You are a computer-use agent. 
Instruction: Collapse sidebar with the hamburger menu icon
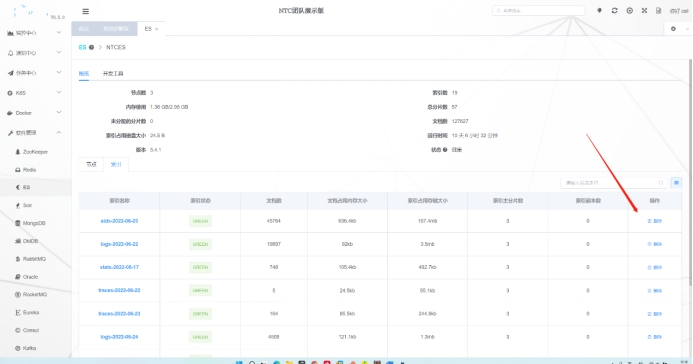click(x=86, y=11)
